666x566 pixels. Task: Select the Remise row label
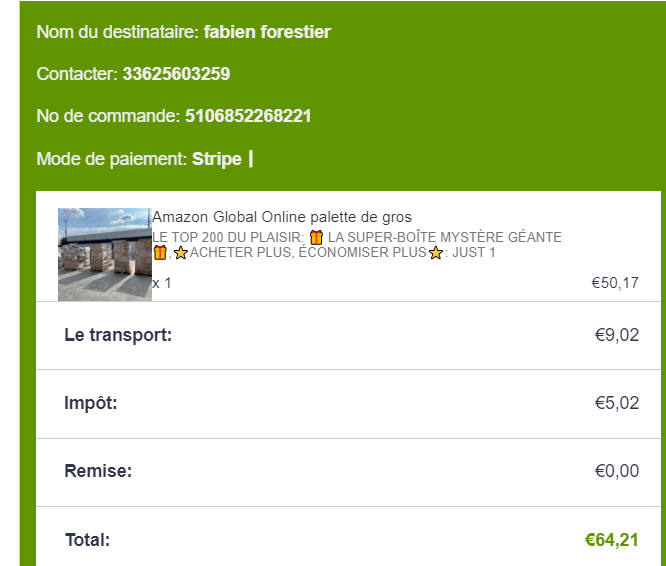[x=98, y=471]
